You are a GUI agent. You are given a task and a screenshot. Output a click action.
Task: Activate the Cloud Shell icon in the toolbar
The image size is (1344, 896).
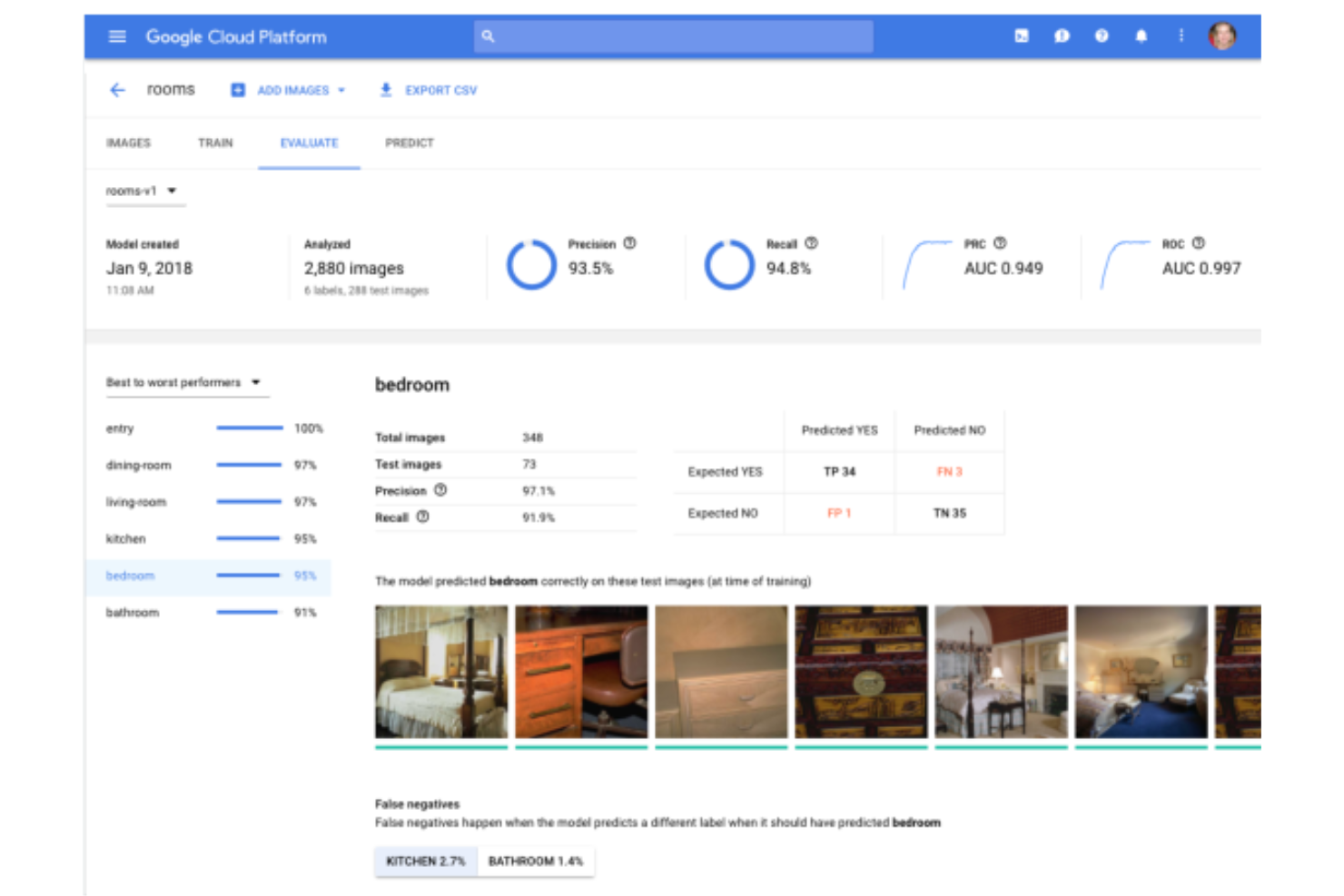coord(1023,36)
